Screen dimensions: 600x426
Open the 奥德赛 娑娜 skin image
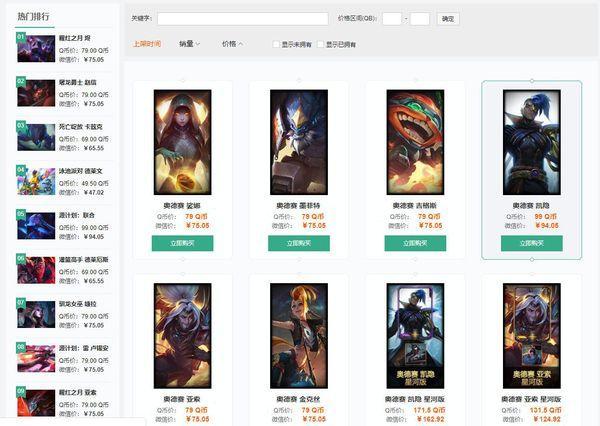(x=183, y=142)
